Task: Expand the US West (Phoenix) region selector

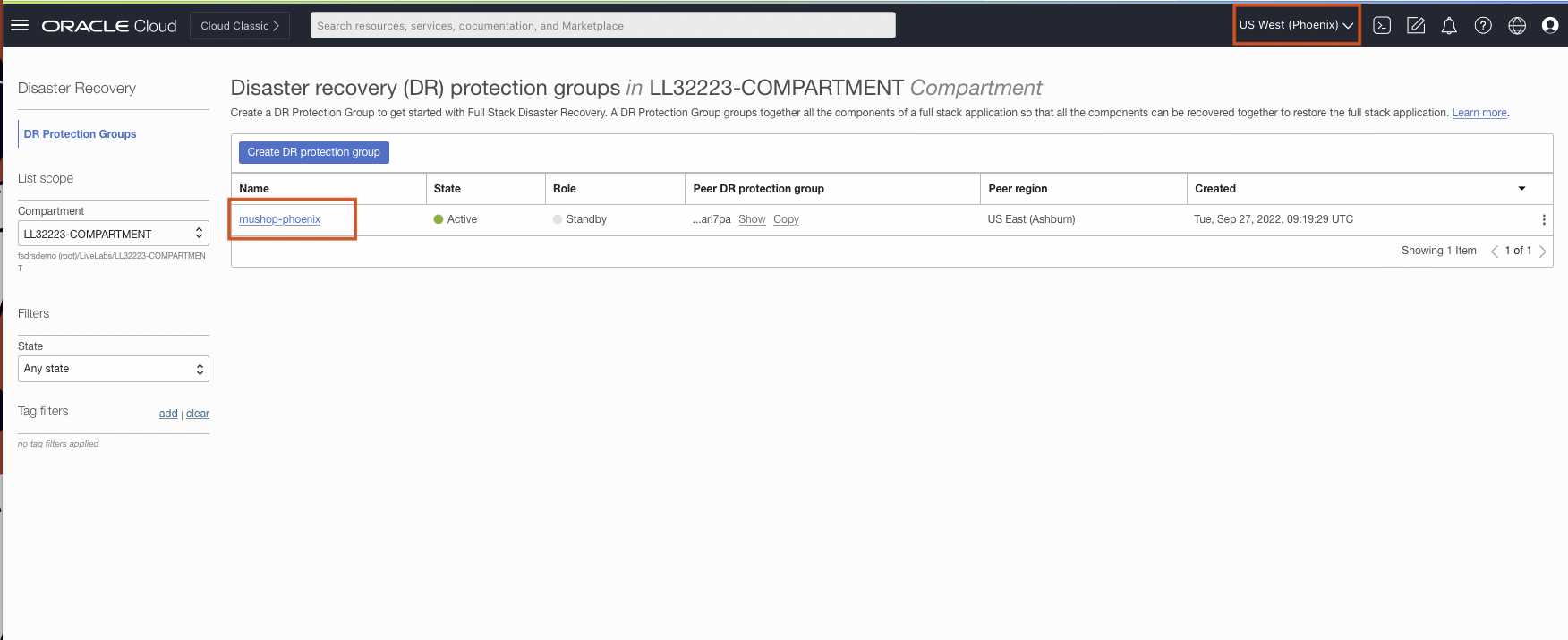Action: 1296,25
